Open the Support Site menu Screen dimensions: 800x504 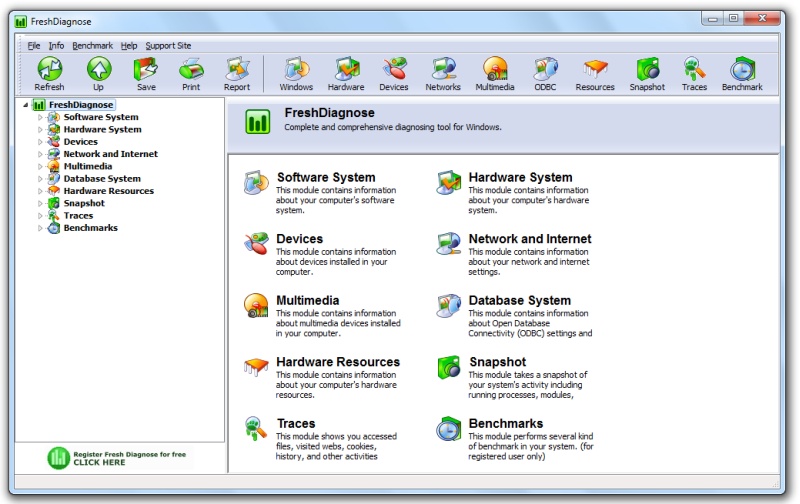pyautogui.click(x=168, y=46)
